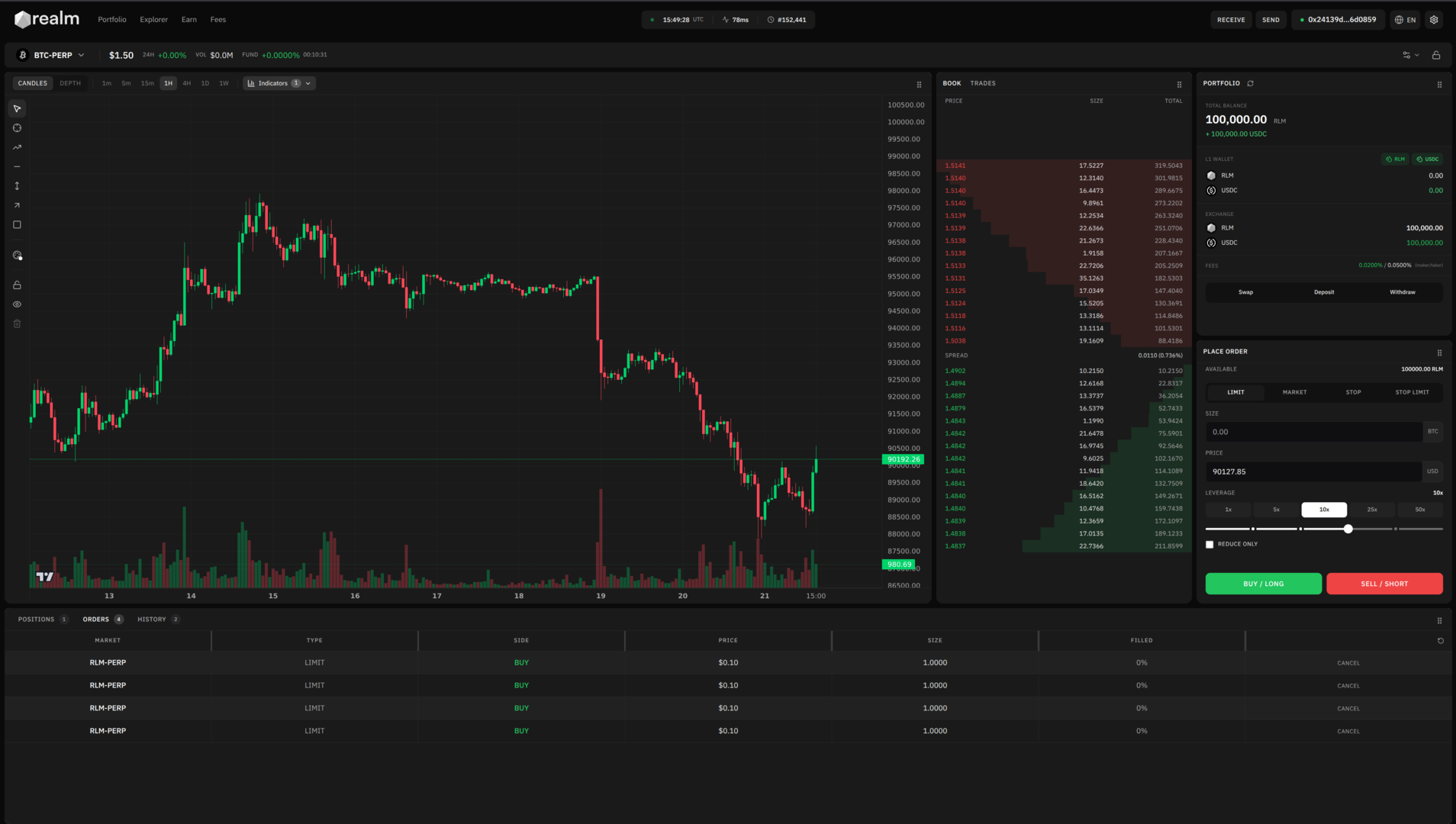Pick the rectangle drawing tool
Viewport: 1456px width, 824px height.
(17, 225)
